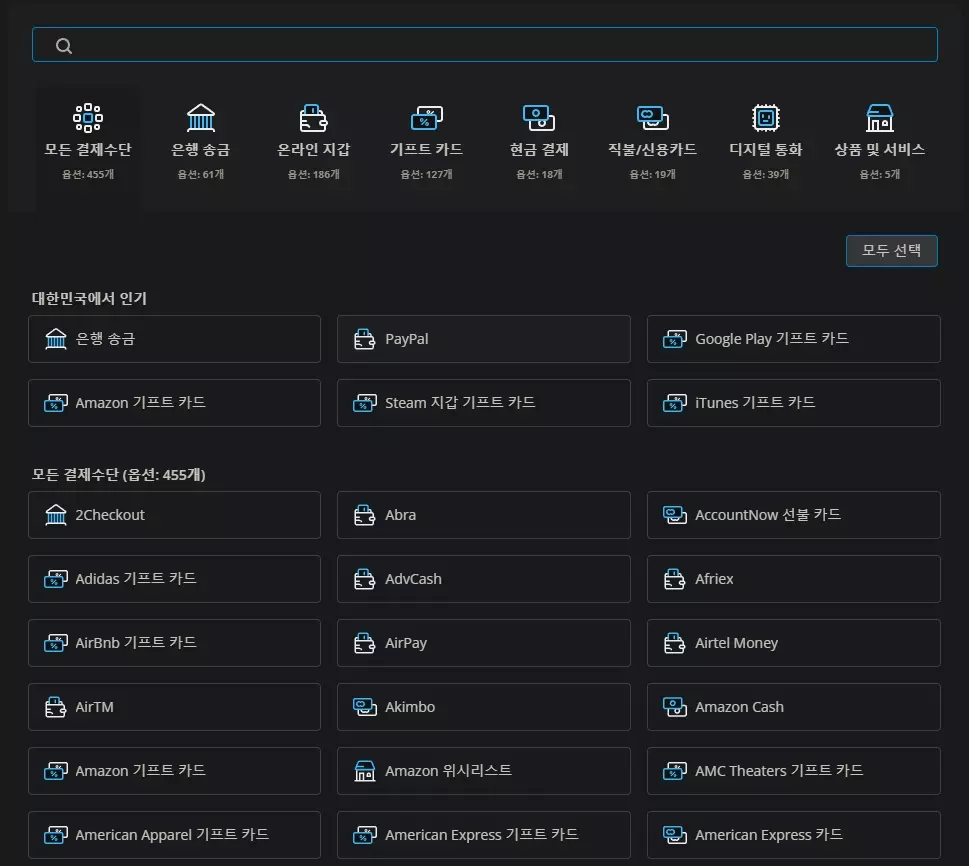Choose Amazon 기프트 카드 under 대한민국에서 인기

174,403
